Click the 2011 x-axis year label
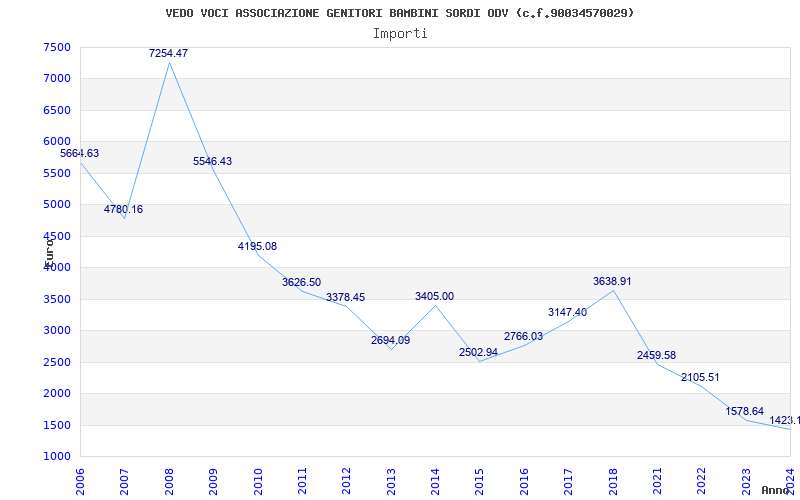Screen dimensions: 800x500 302,481
